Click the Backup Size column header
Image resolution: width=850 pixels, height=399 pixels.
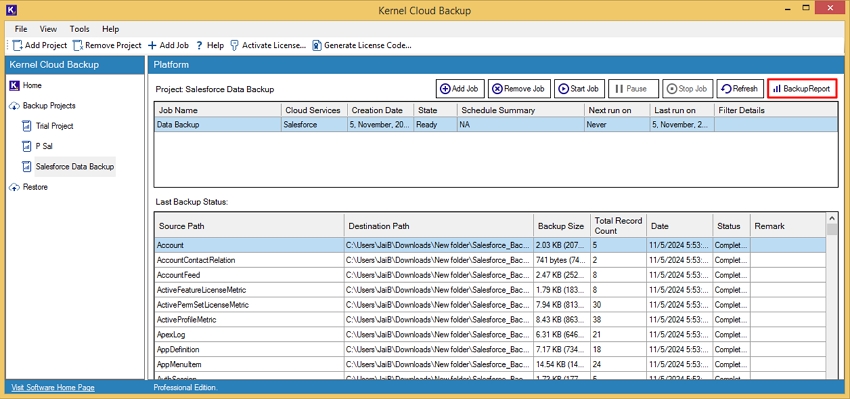pos(562,226)
